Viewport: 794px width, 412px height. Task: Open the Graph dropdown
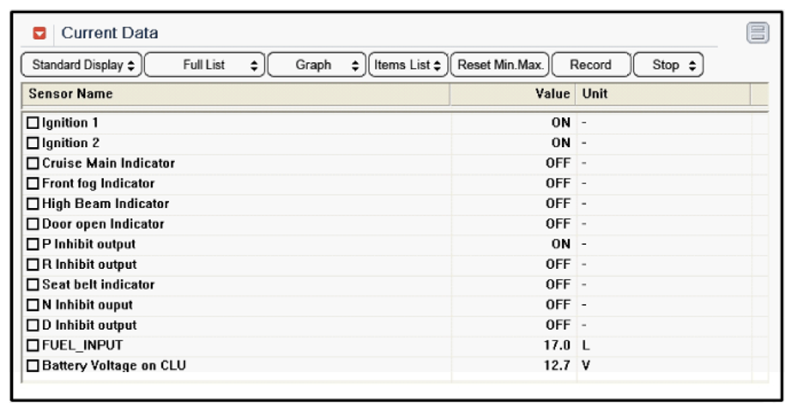pos(316,65)
